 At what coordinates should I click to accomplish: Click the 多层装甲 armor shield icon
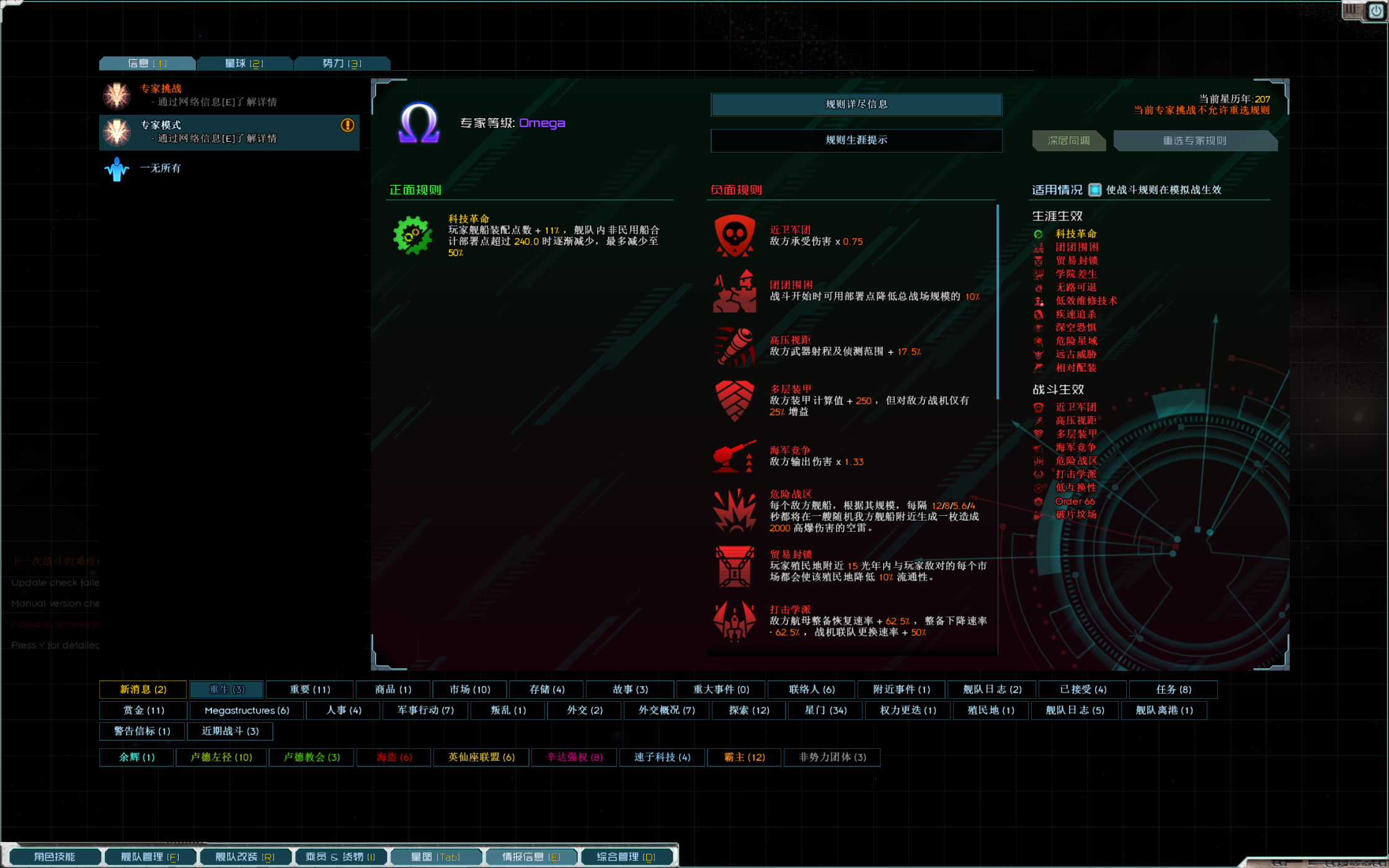click(734, 401)
